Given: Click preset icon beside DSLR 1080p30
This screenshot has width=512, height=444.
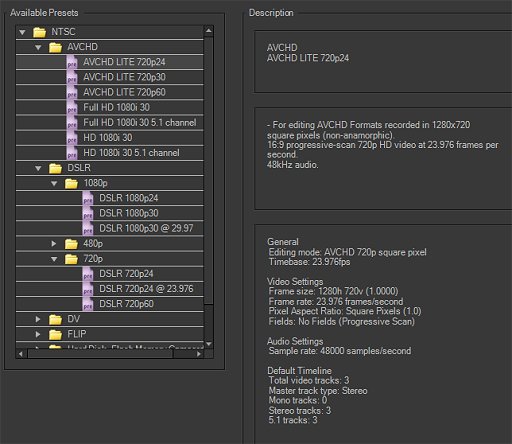Looking at the screenshot, I should [88, 214].
